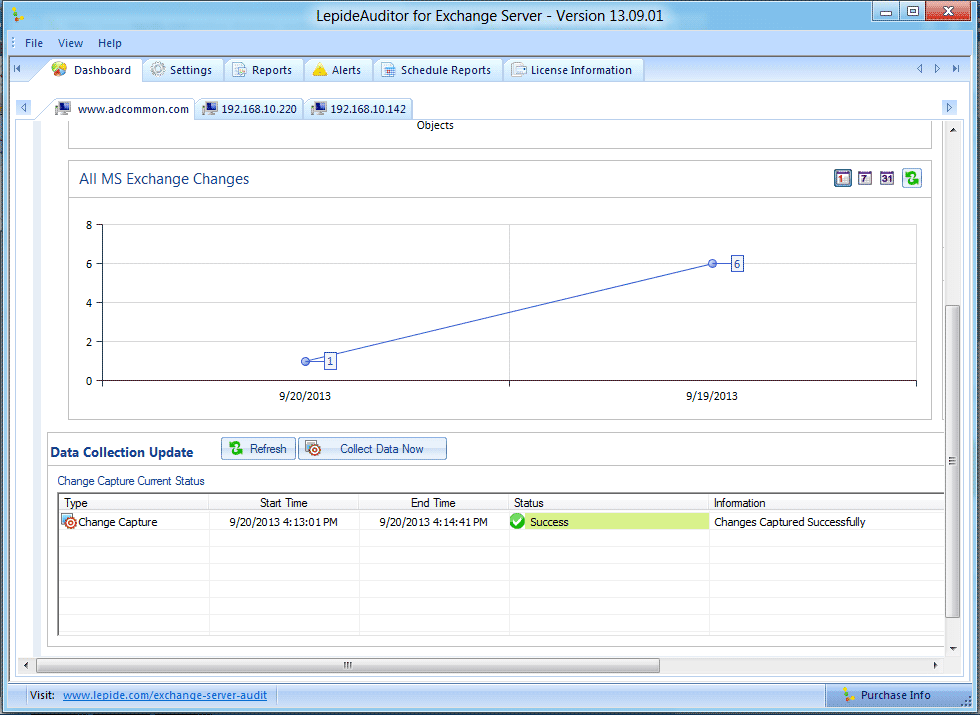The width and height of the screenshot is (980, 715).
Task: Click the 9/20/2013 4:14:41 PM end time cell
Action: (x=434, y=522)
